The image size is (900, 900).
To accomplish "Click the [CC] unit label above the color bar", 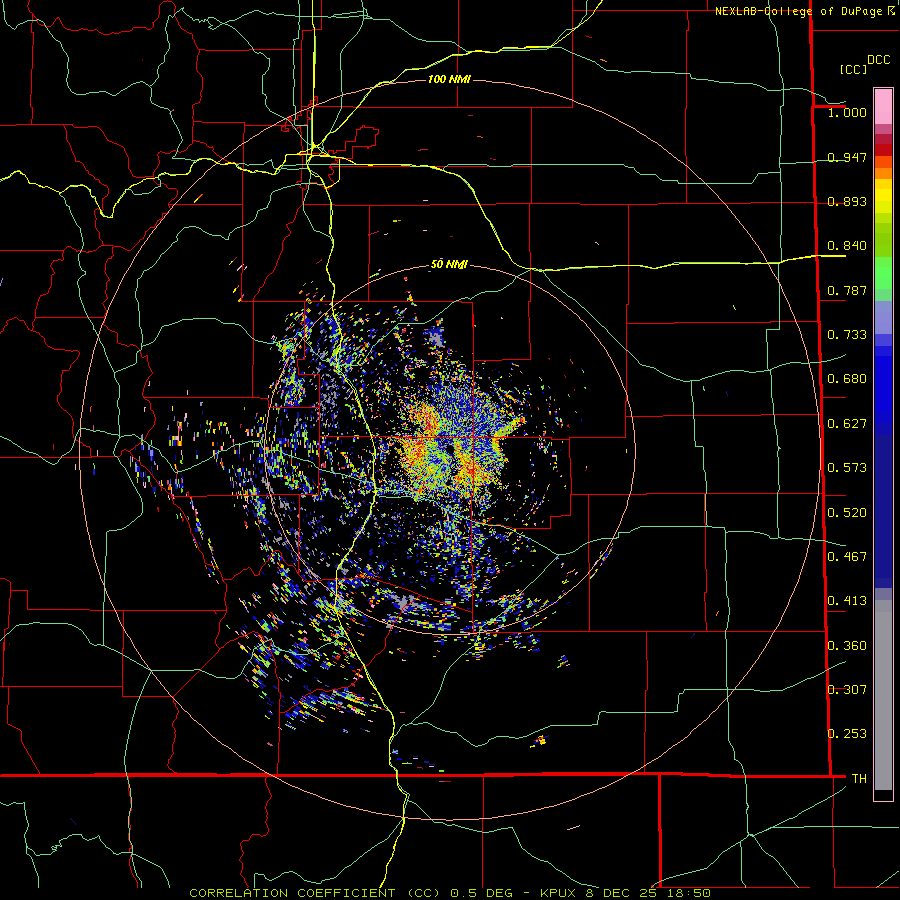I will point(853,69).
